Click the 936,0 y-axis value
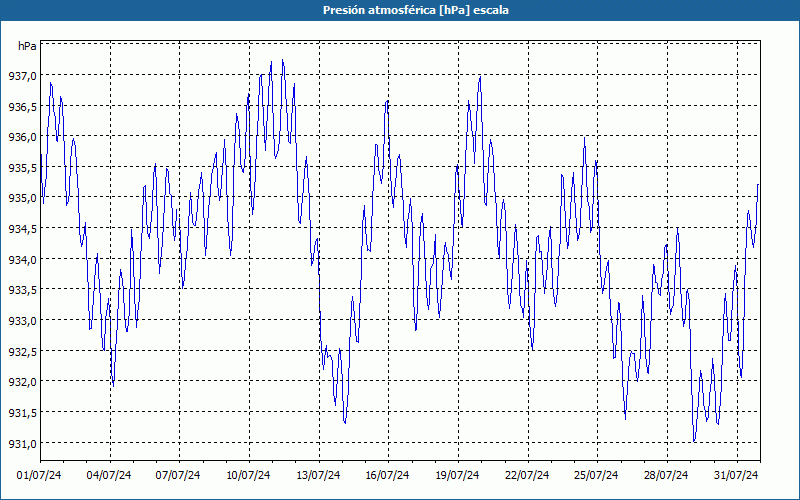 tap(22, 137)
